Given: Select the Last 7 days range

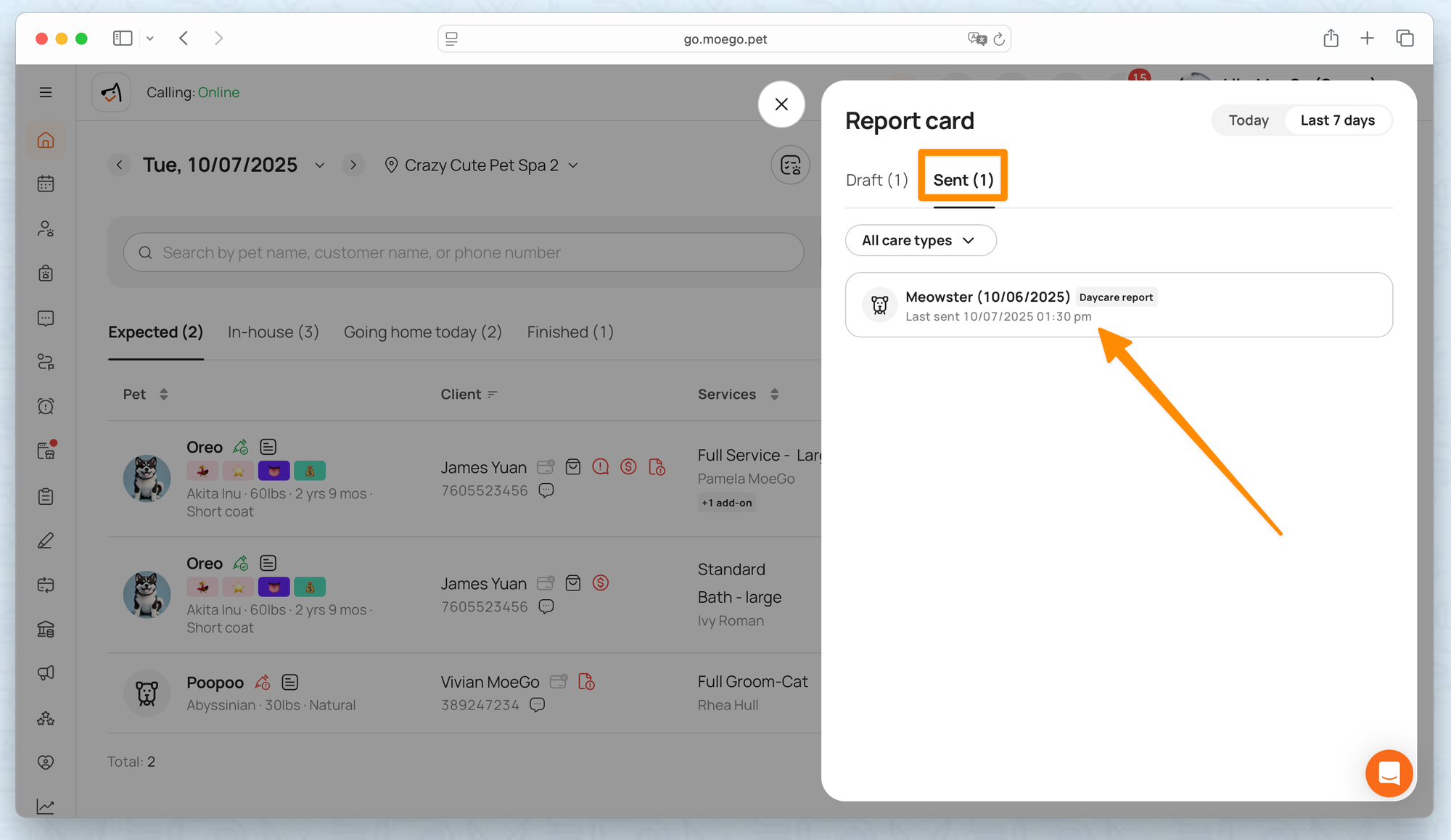Looking at the screenshot, I should pyautogui.click(x=1337, y=120).
